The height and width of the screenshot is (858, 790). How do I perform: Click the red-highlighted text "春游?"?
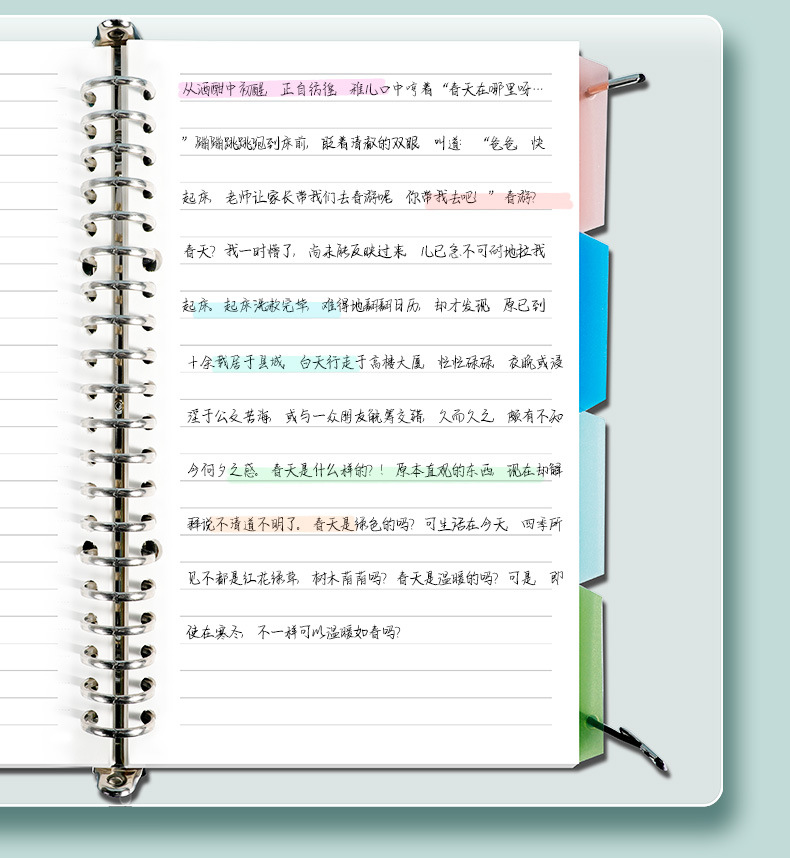pyautogui.click(x=520, y=197)
